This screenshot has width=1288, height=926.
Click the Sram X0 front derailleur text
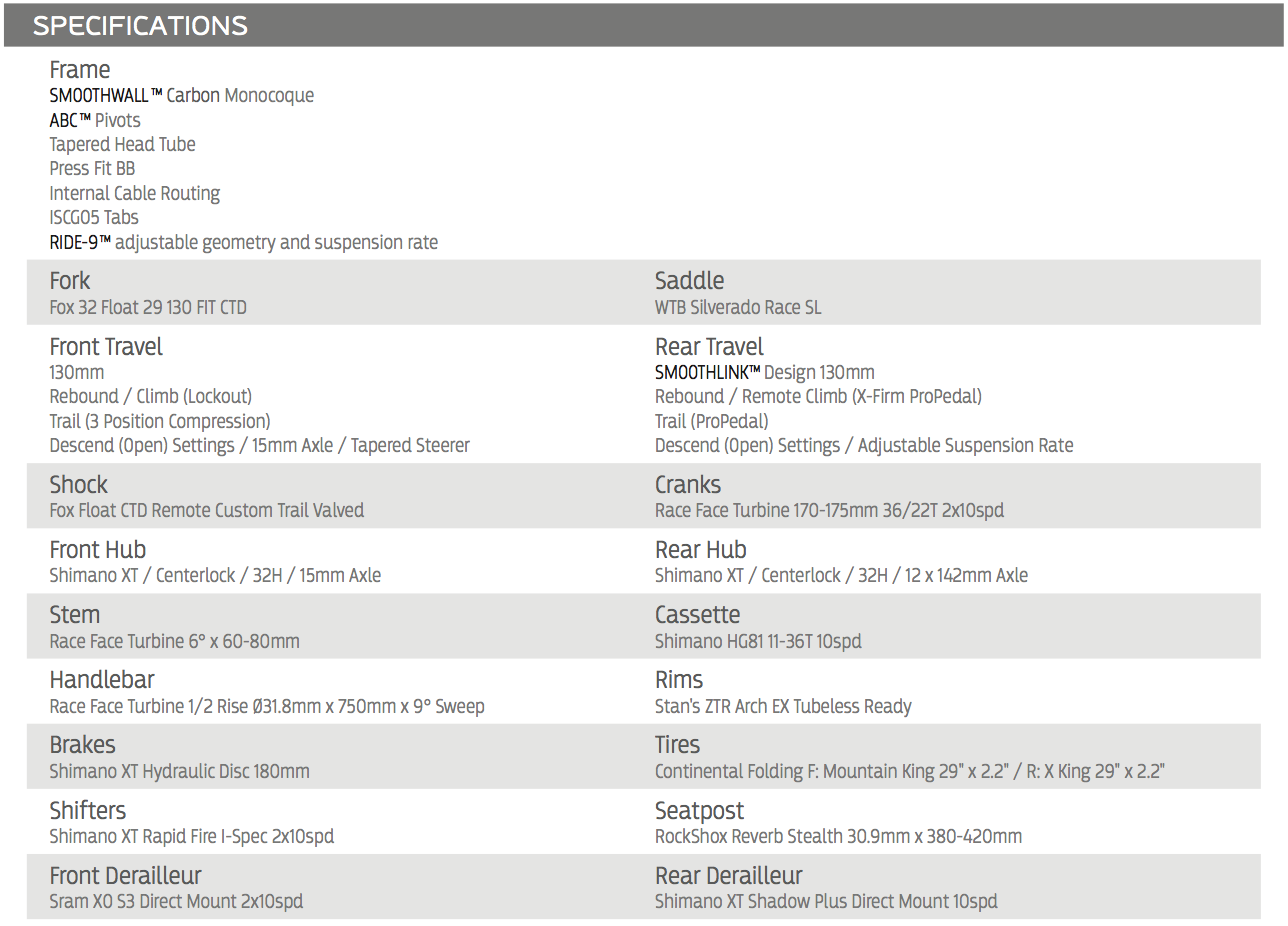tap(176, 902)
